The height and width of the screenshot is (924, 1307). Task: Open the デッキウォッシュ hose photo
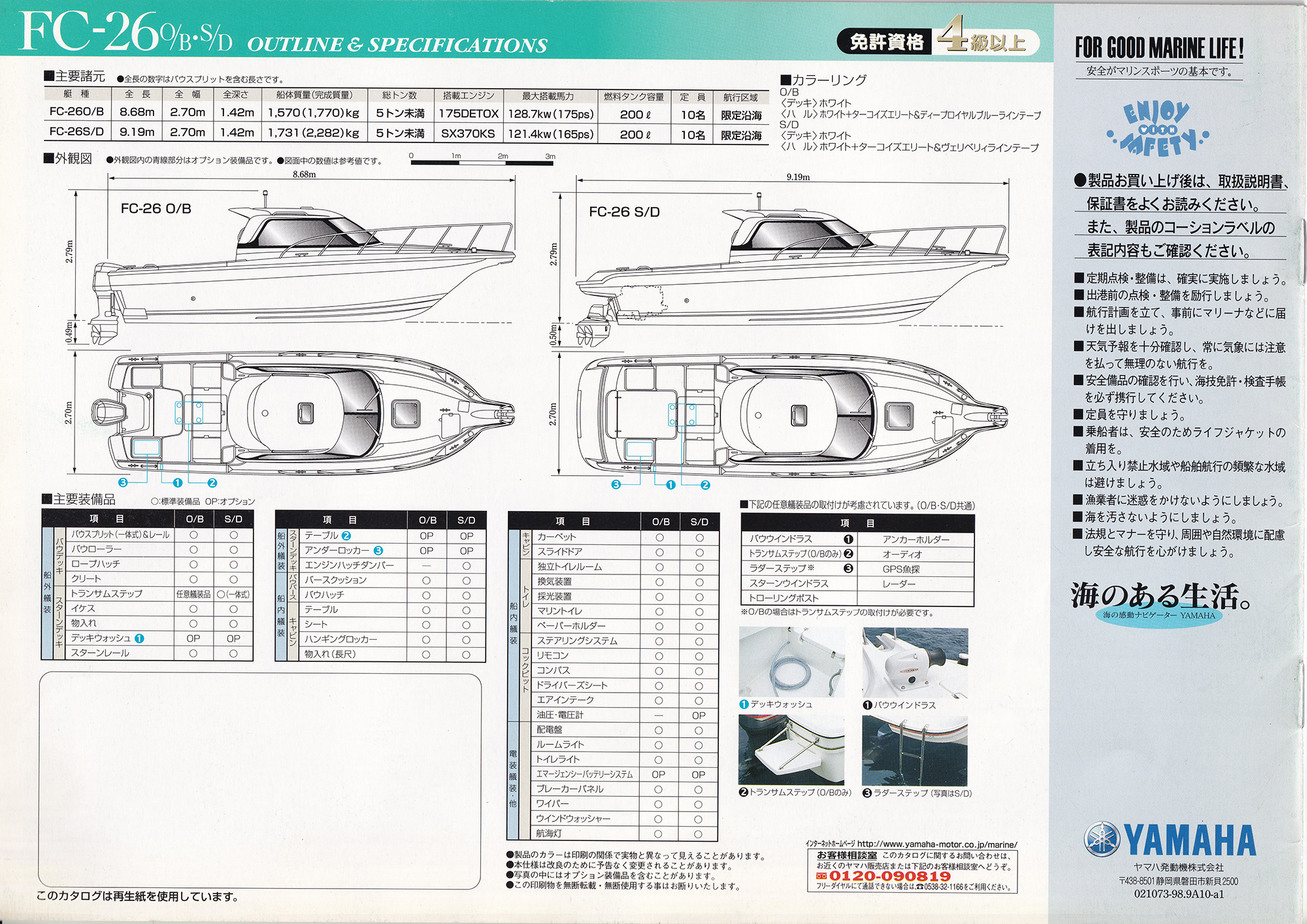pos(791,662)
